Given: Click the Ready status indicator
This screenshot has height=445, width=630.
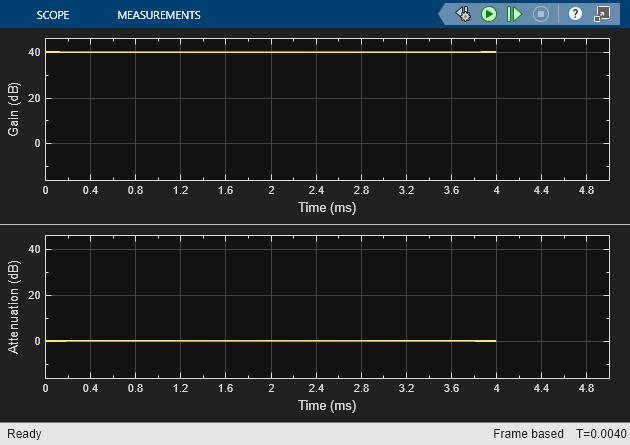Looking at the screenshot, I should point(25,434).
